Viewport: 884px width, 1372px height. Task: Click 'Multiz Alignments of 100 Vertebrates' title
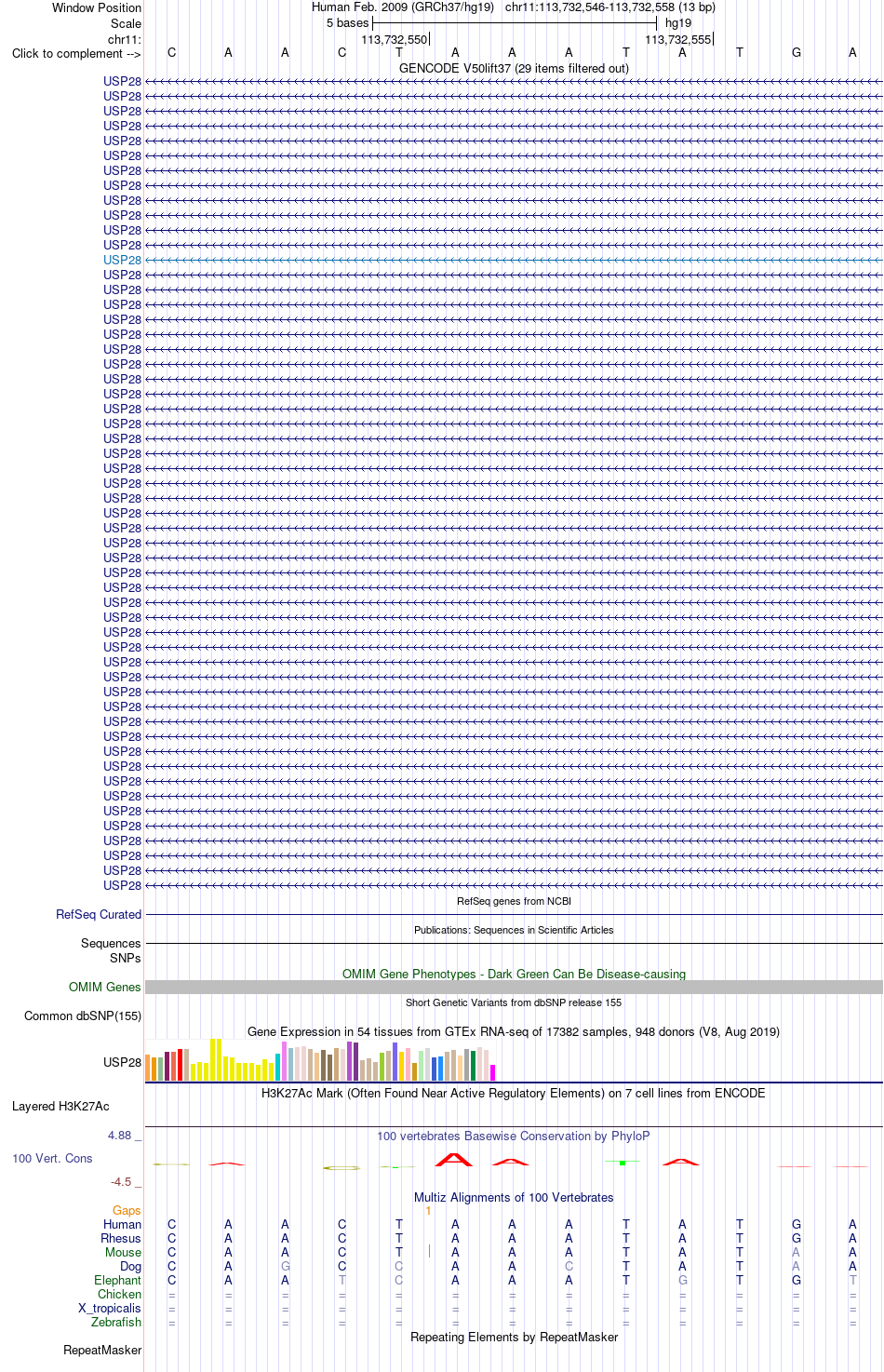click(x=514, y=1197)
